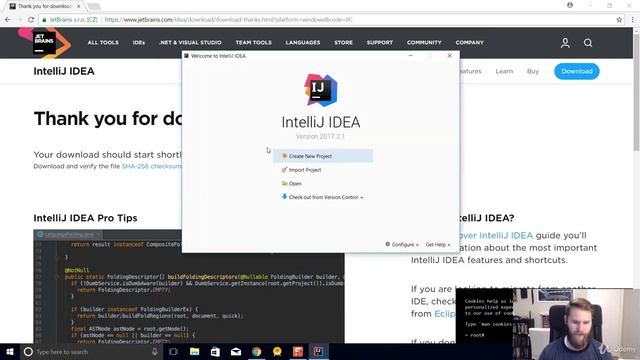The width and height of the screenshot is (640, 360).
Task: Click the version control download arrow icon
Action: coord(284,197)
